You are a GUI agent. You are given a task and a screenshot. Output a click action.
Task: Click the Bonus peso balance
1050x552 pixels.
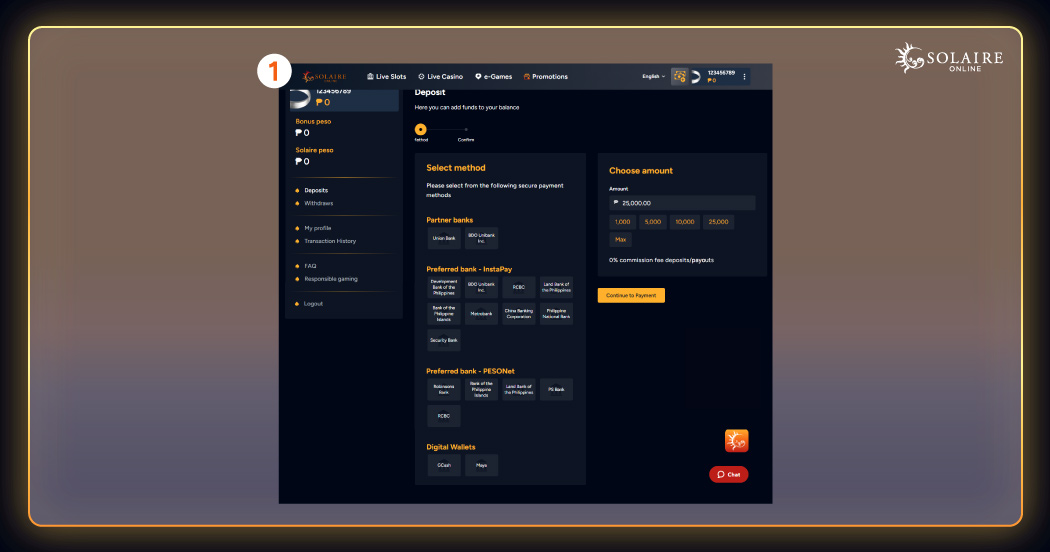pos(313,127)
